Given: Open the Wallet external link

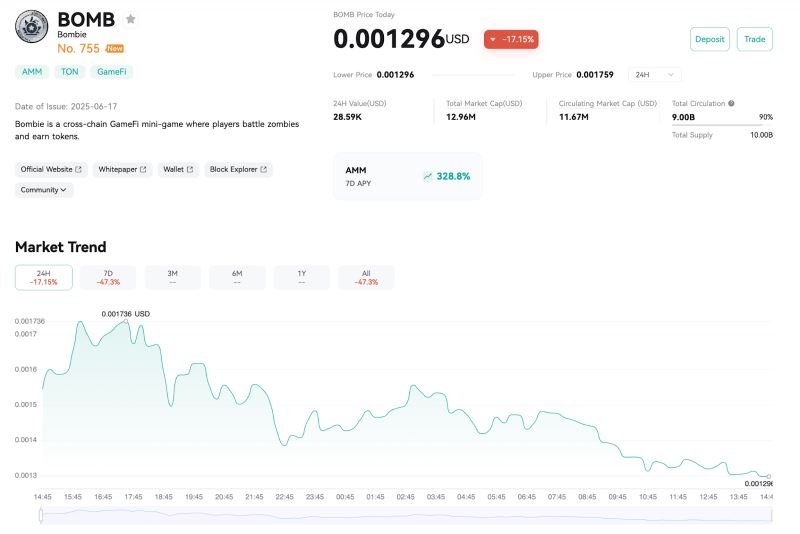Looking at the screenshot, I should pyautogui.click(x=177, y=169).
